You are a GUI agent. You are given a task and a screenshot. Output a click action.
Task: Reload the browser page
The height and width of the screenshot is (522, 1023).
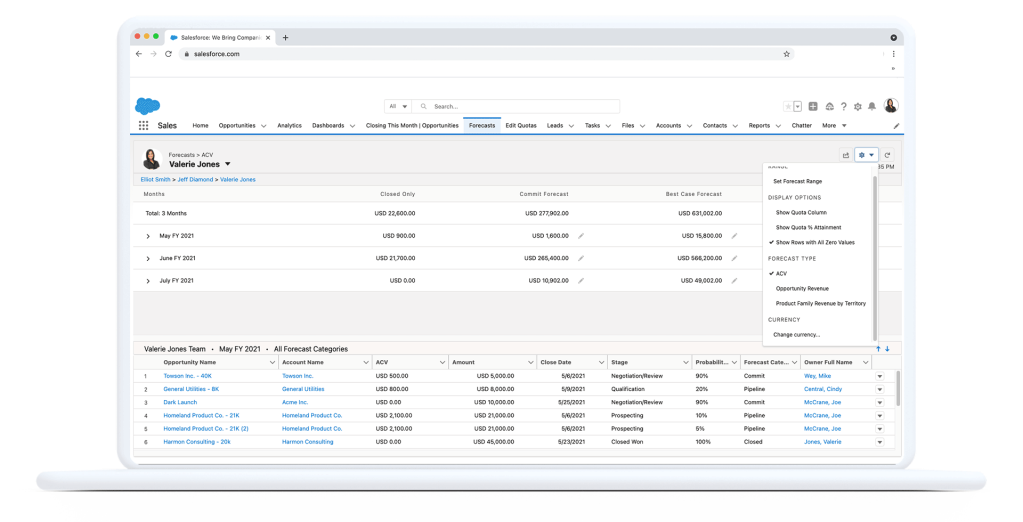pos(168,54)
